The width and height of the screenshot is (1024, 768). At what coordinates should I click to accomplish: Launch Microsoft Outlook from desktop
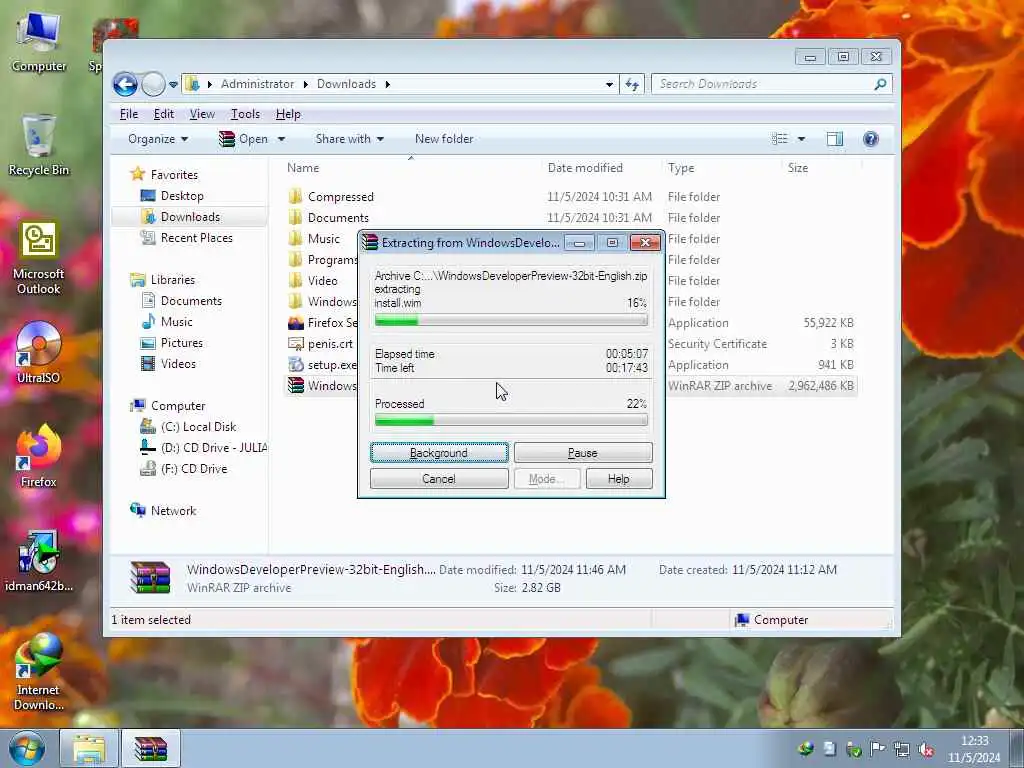click(39, 257)
